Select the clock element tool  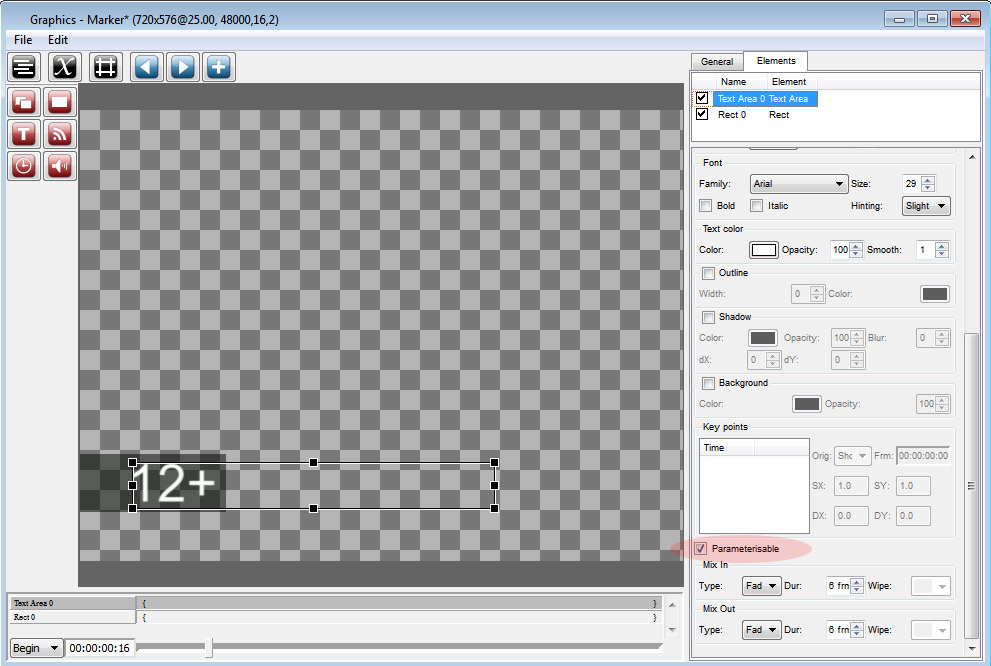pos(24,166)
